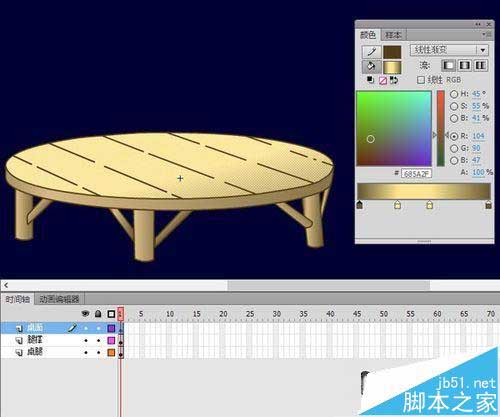Toggle visibility dot of the 桌面 layer
Screen dimensions: 500x417
[86, 328]
